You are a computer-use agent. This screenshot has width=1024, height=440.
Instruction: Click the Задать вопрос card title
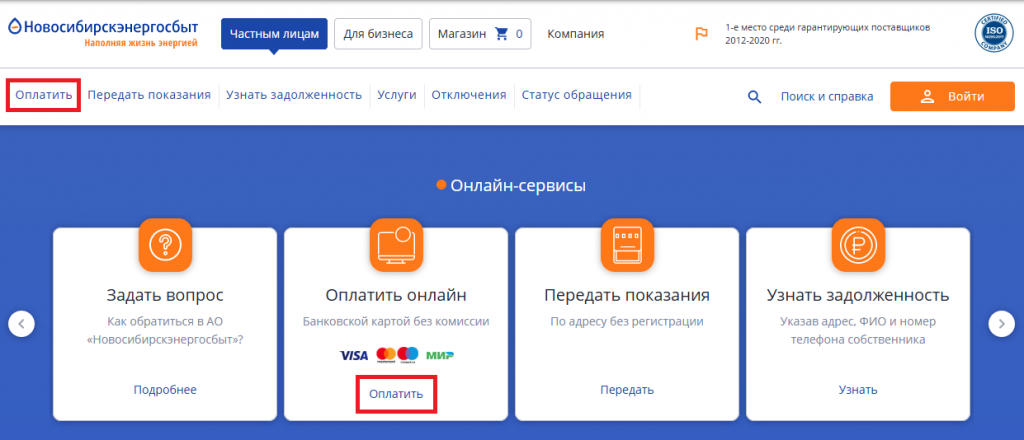tap(165, 296)
